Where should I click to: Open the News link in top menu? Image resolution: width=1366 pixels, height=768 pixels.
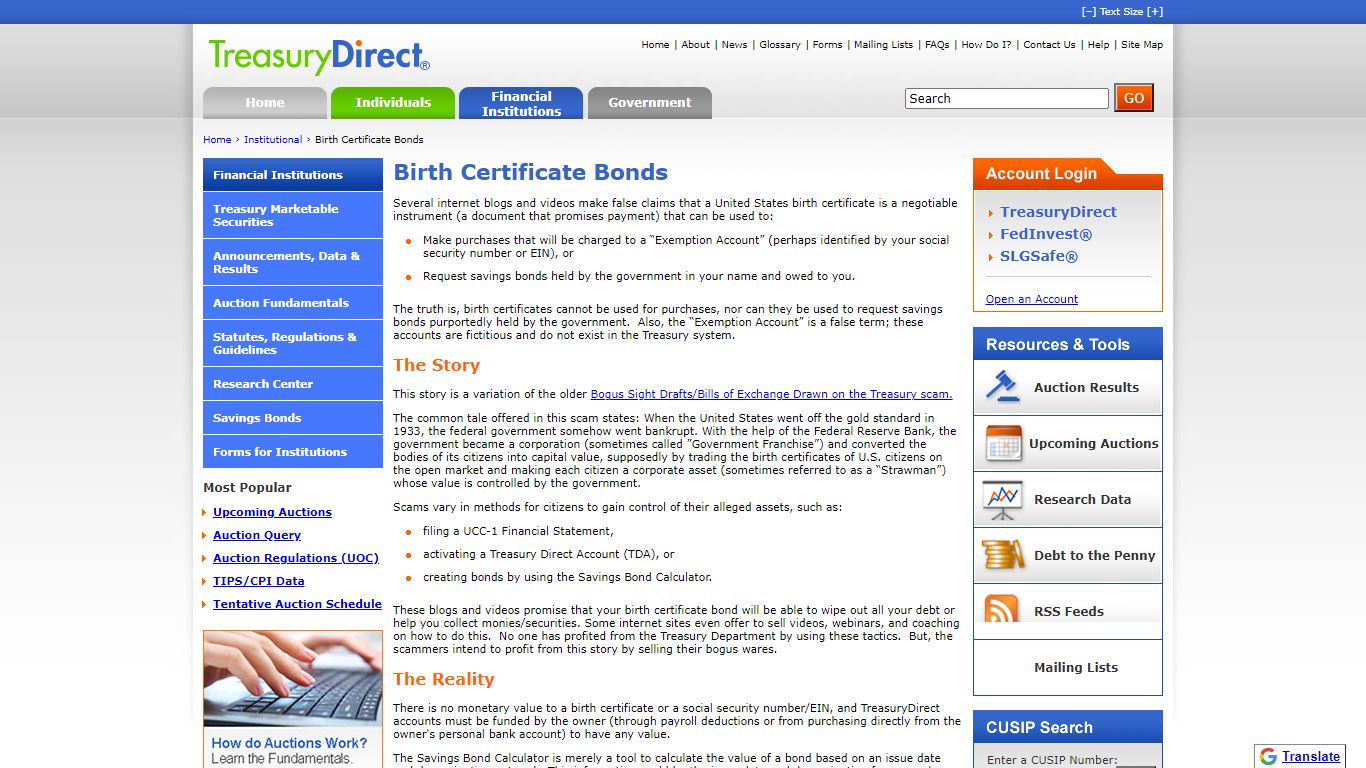(735, 44)
